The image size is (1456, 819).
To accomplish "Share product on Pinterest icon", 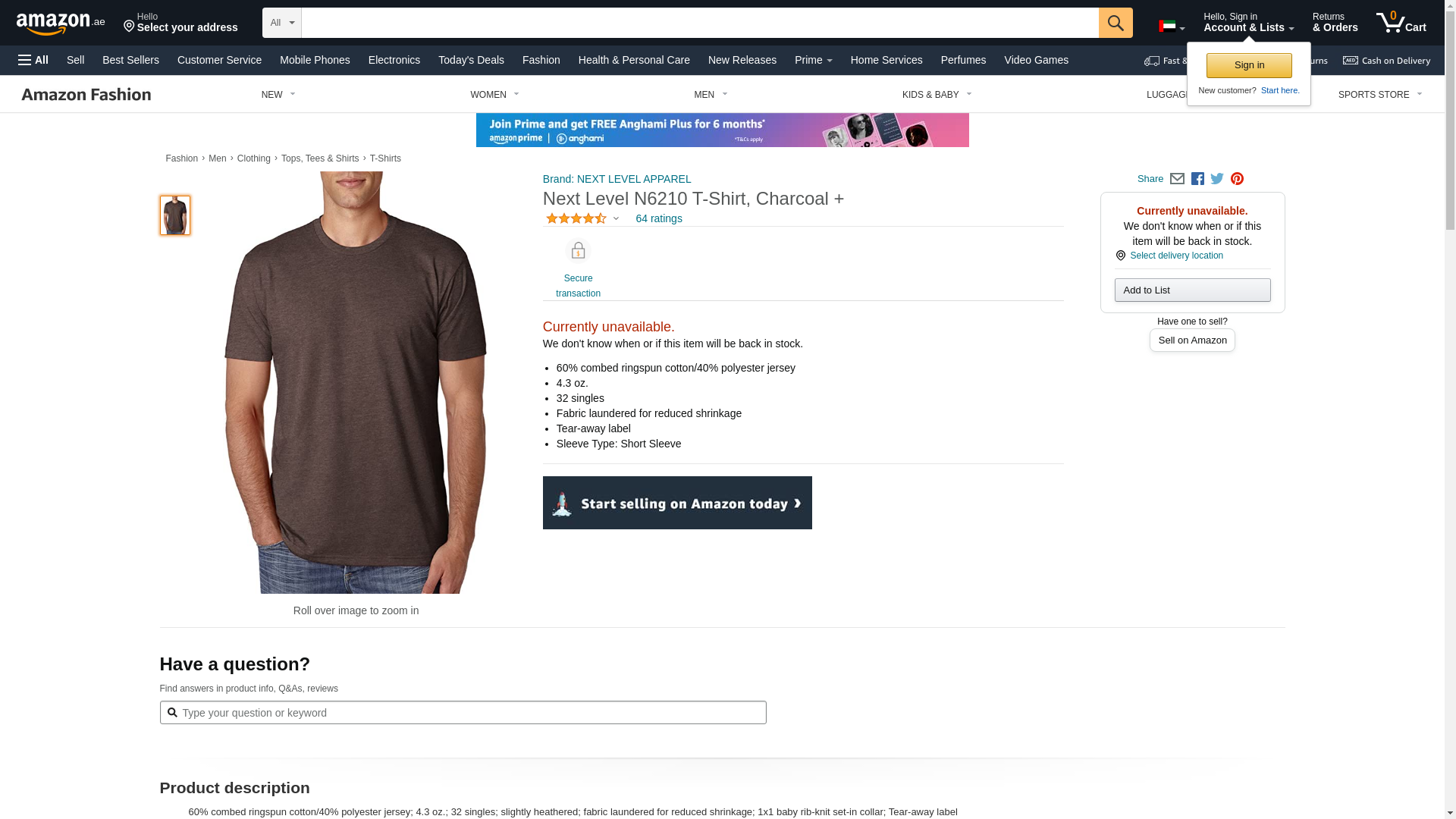I will pyautogui.click(x=1237, y=179).
